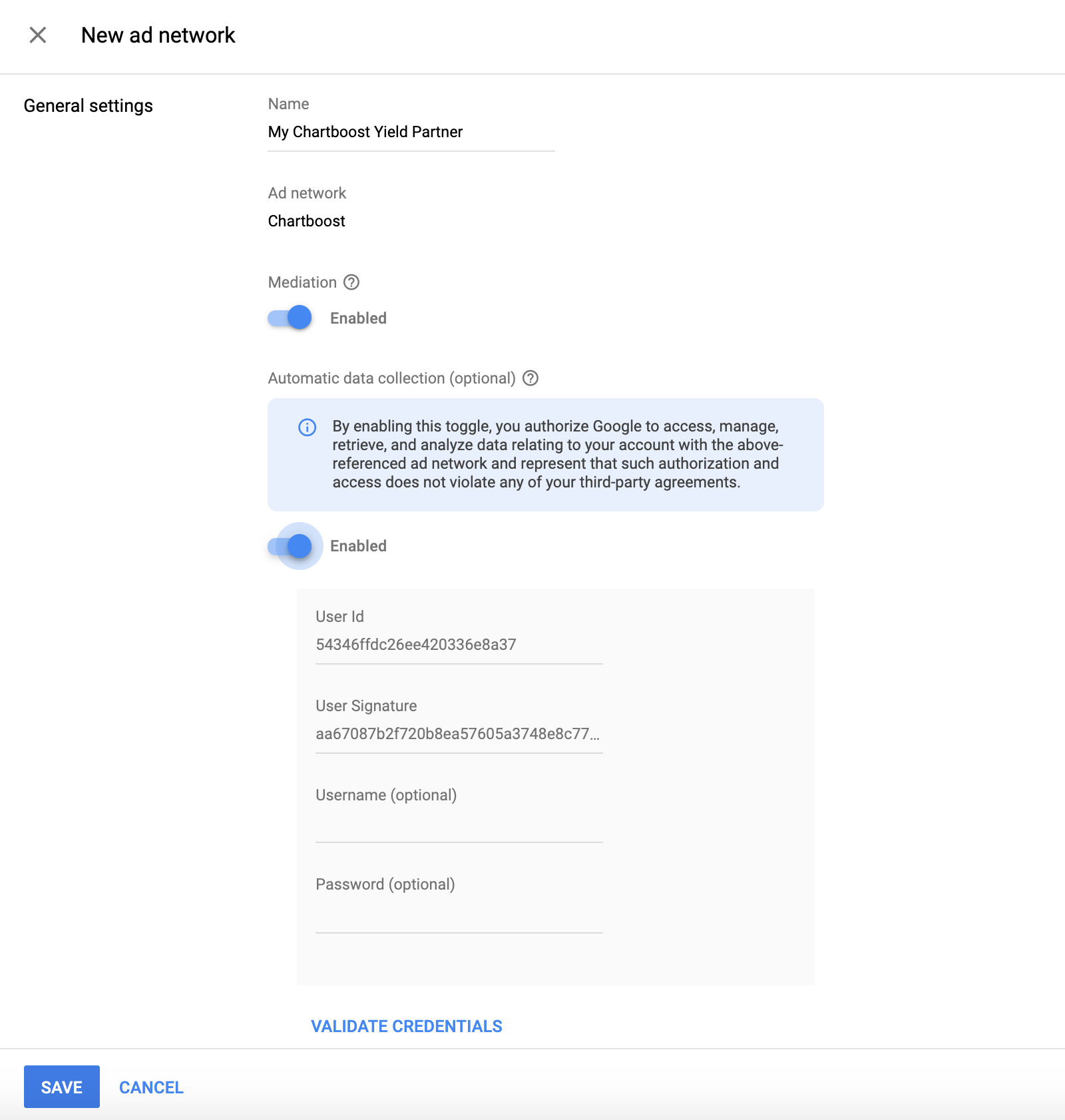Click the General settings label
Viewport: 1065px width, 1120px height.
88,105
